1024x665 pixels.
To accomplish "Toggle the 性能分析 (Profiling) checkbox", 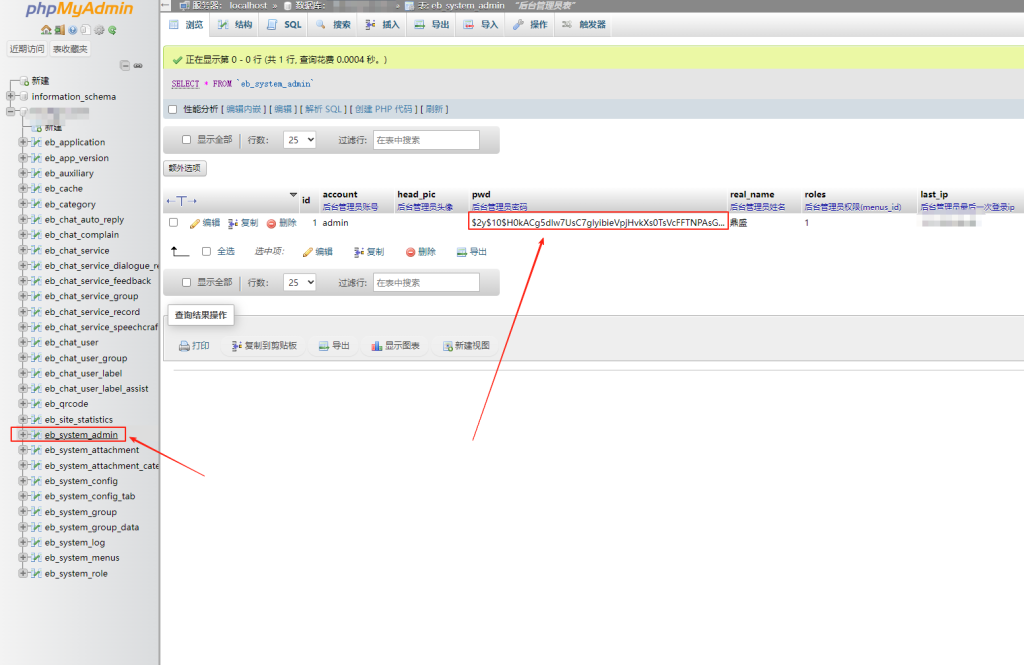I will click(172, 108).
